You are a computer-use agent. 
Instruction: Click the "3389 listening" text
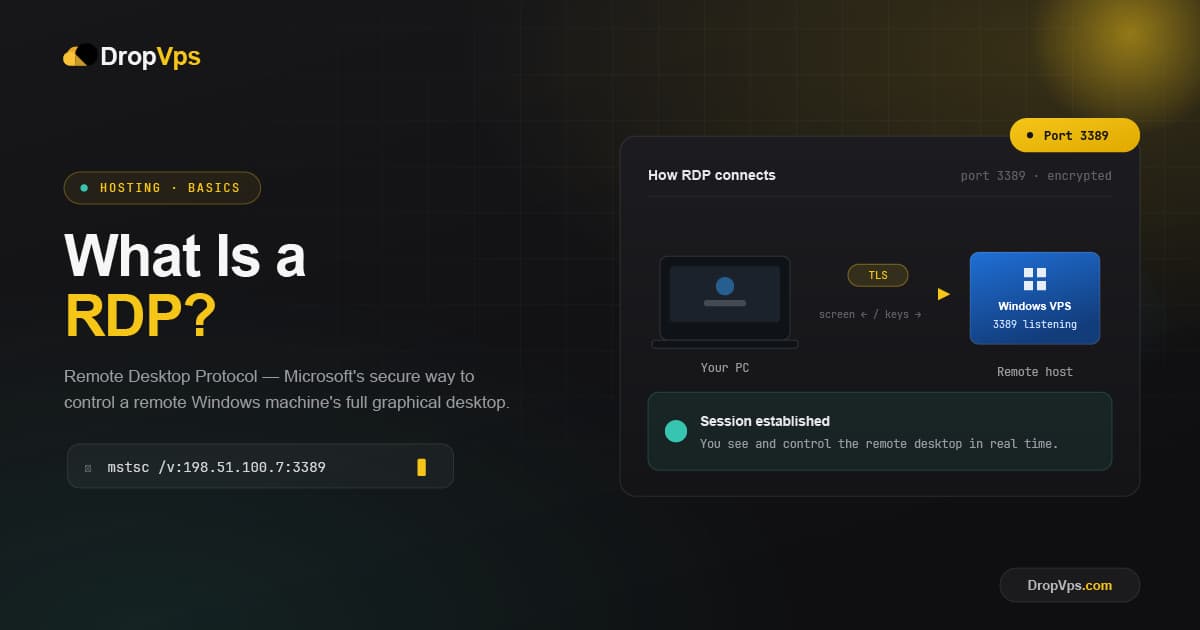1035,324
